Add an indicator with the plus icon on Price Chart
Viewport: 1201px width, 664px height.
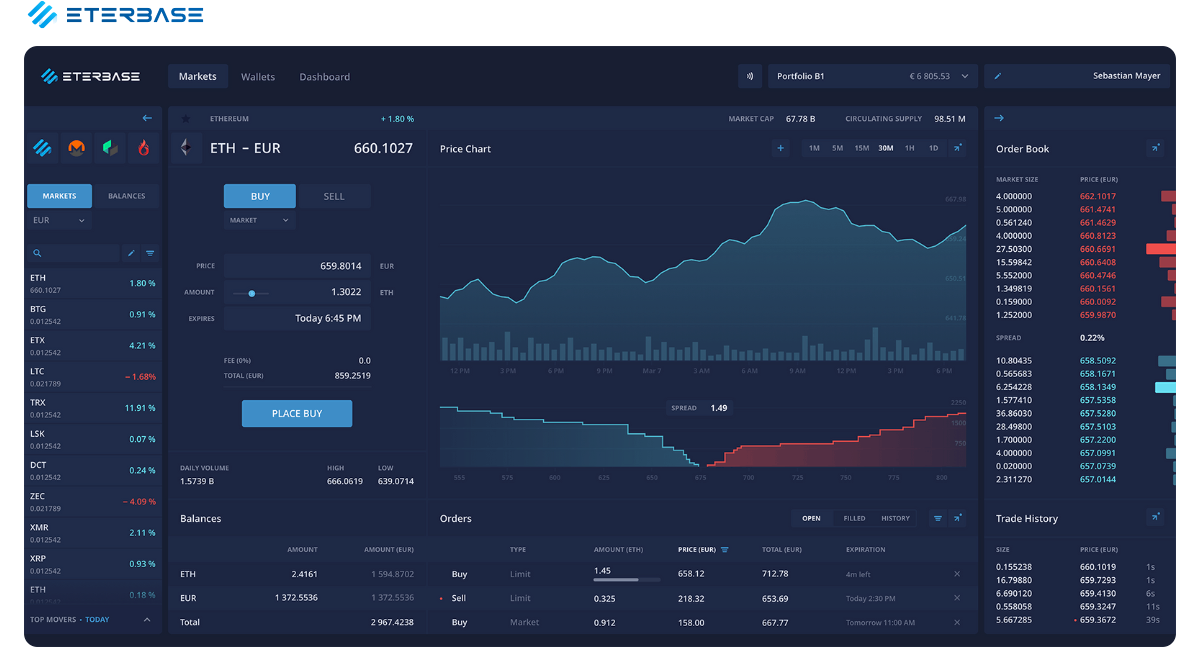pyautogui.click(x=781, y=148)
